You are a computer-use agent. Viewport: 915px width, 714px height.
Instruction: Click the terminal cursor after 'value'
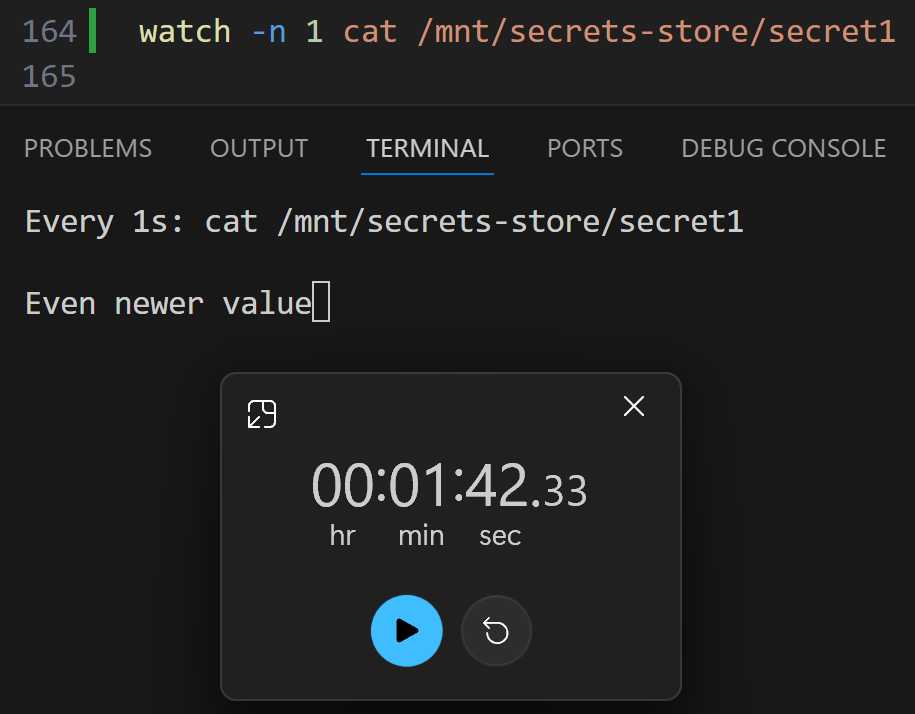pos(321,302)
